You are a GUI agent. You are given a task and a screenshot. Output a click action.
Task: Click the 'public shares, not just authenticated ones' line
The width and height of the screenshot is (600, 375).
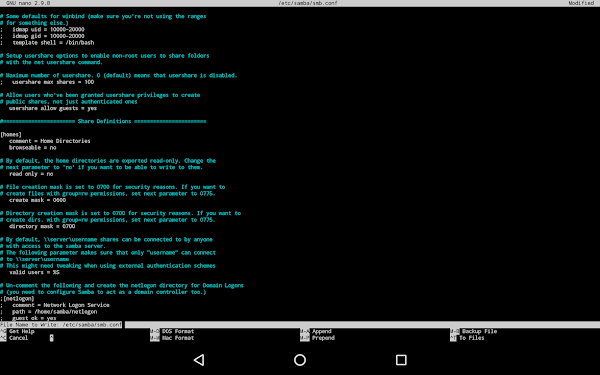coord(69,102)
